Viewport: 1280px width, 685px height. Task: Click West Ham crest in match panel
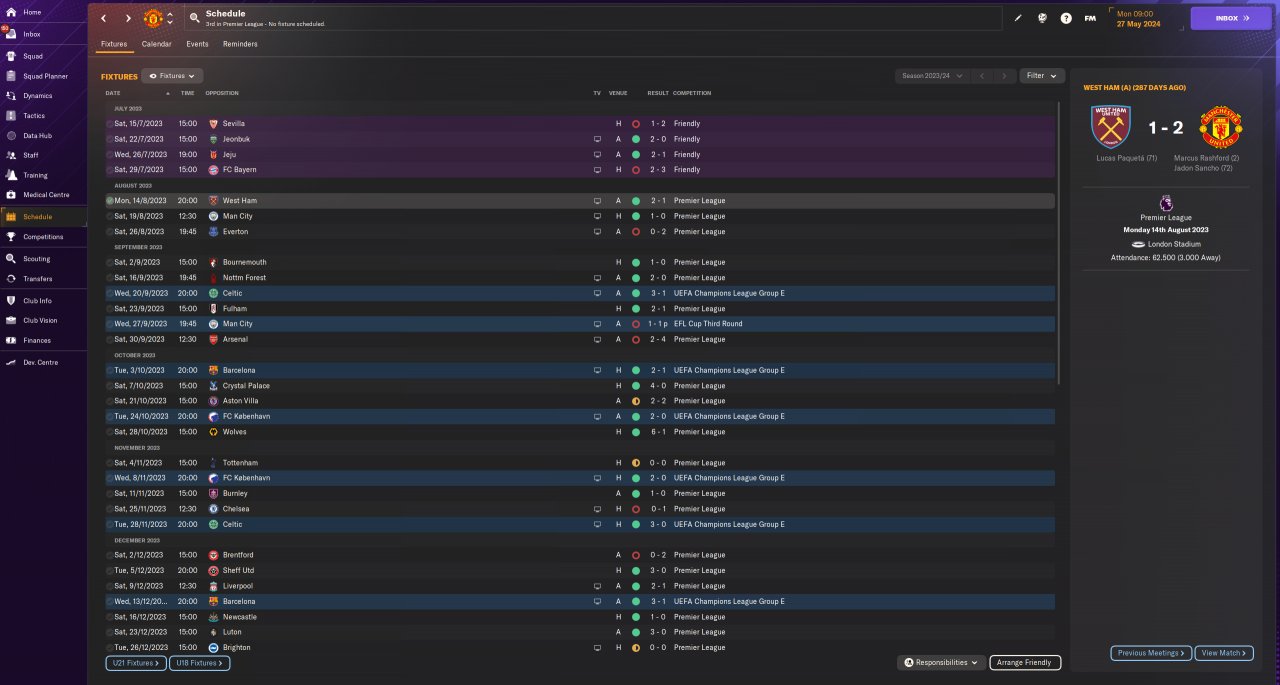click(x=1112, y=127)
